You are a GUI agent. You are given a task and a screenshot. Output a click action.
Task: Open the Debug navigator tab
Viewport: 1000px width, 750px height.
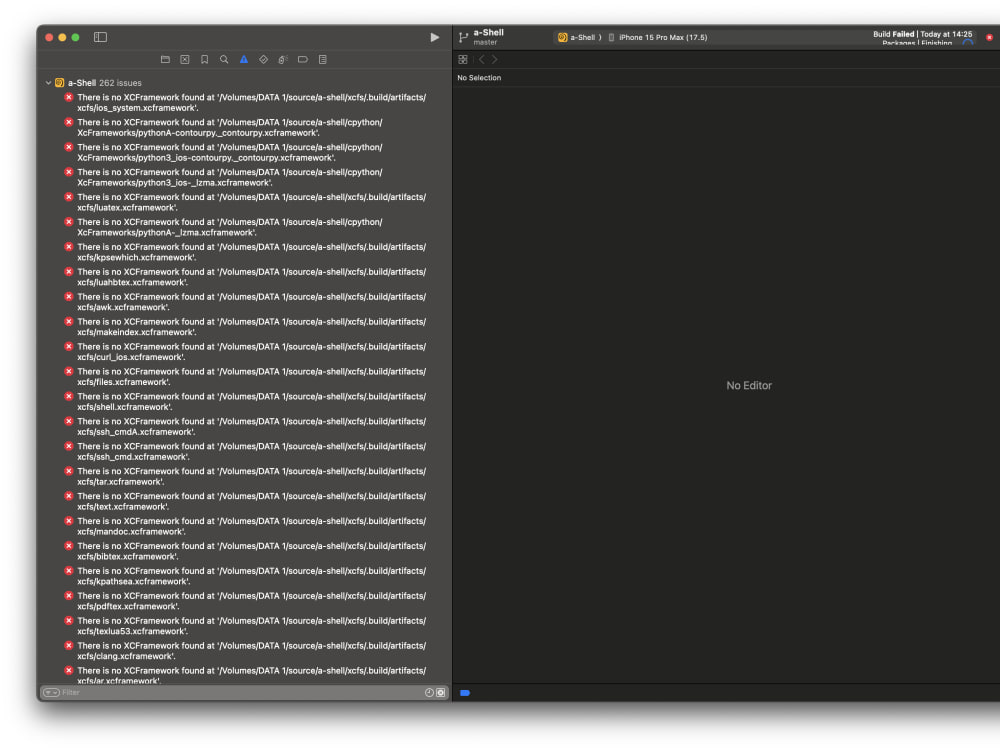[283, 59]
